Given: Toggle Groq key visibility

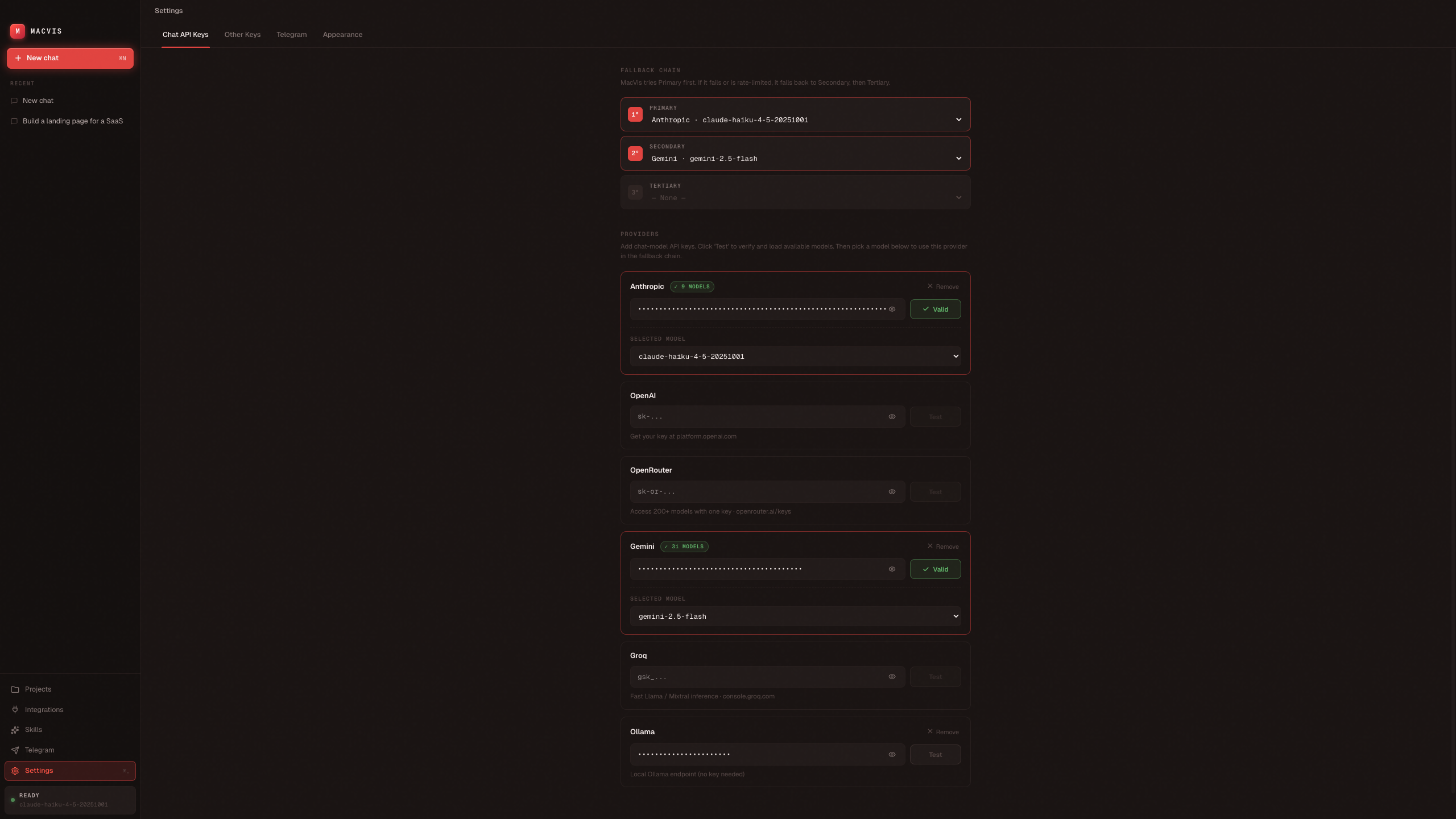Looking at the screenshot, I should click(x=892, y=677).
